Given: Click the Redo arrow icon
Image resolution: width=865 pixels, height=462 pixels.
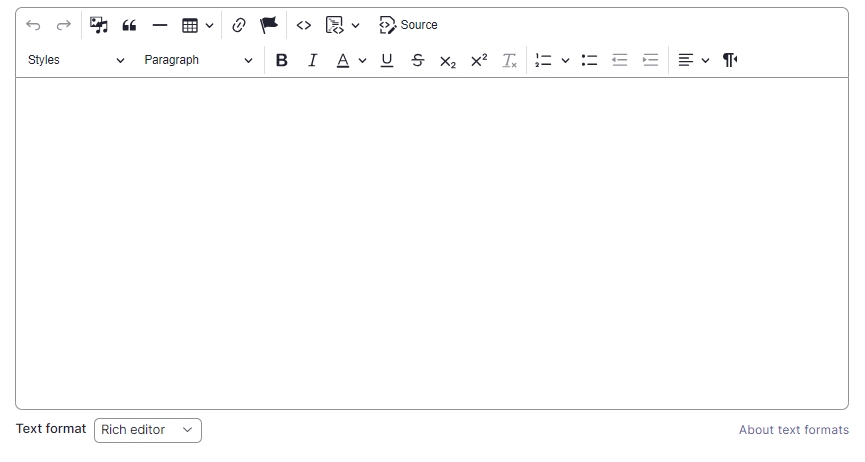Looking at the screenshot, I should pyautogui.click(x=63, y=25).
